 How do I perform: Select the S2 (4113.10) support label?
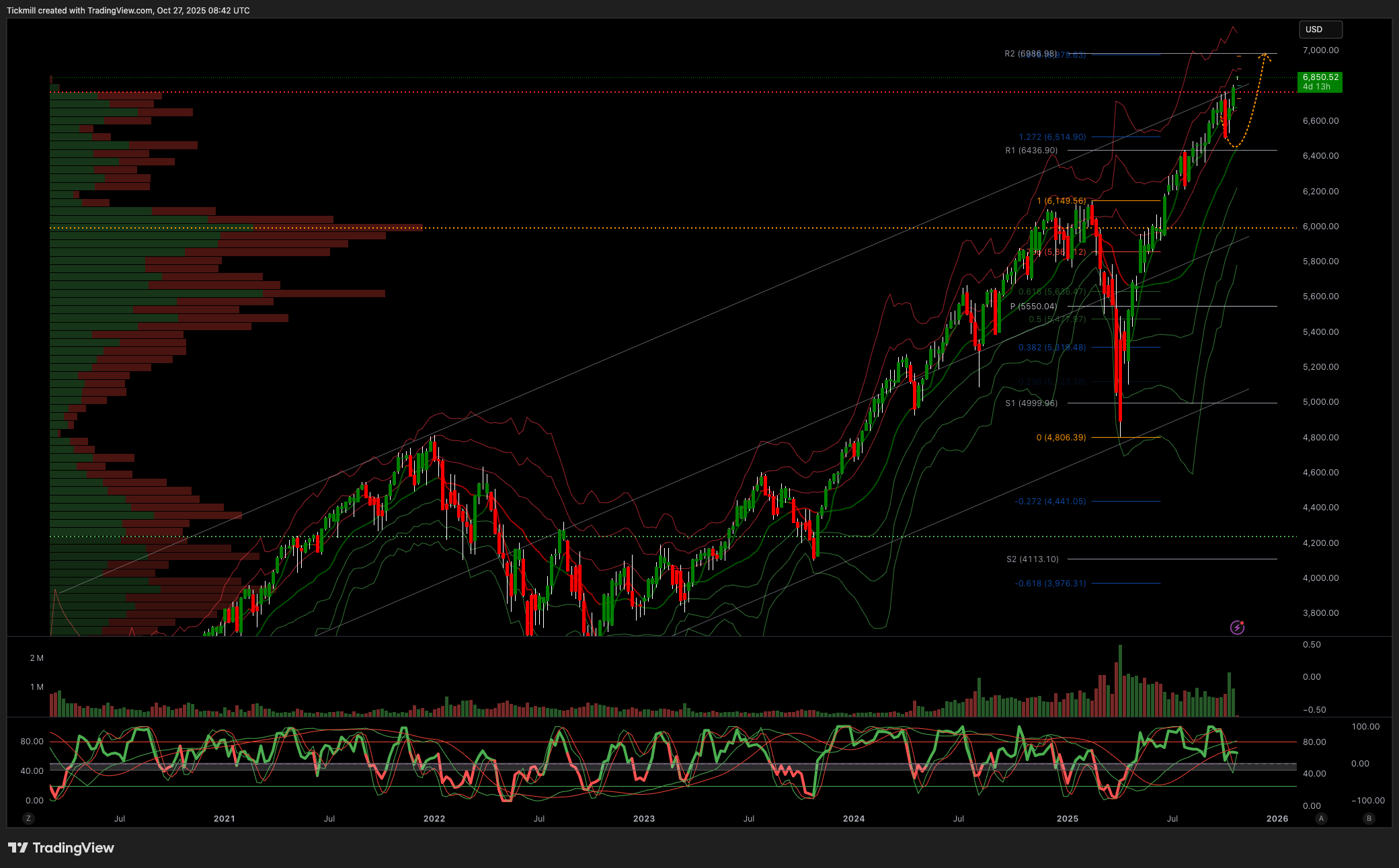(x=1032, y=559)
